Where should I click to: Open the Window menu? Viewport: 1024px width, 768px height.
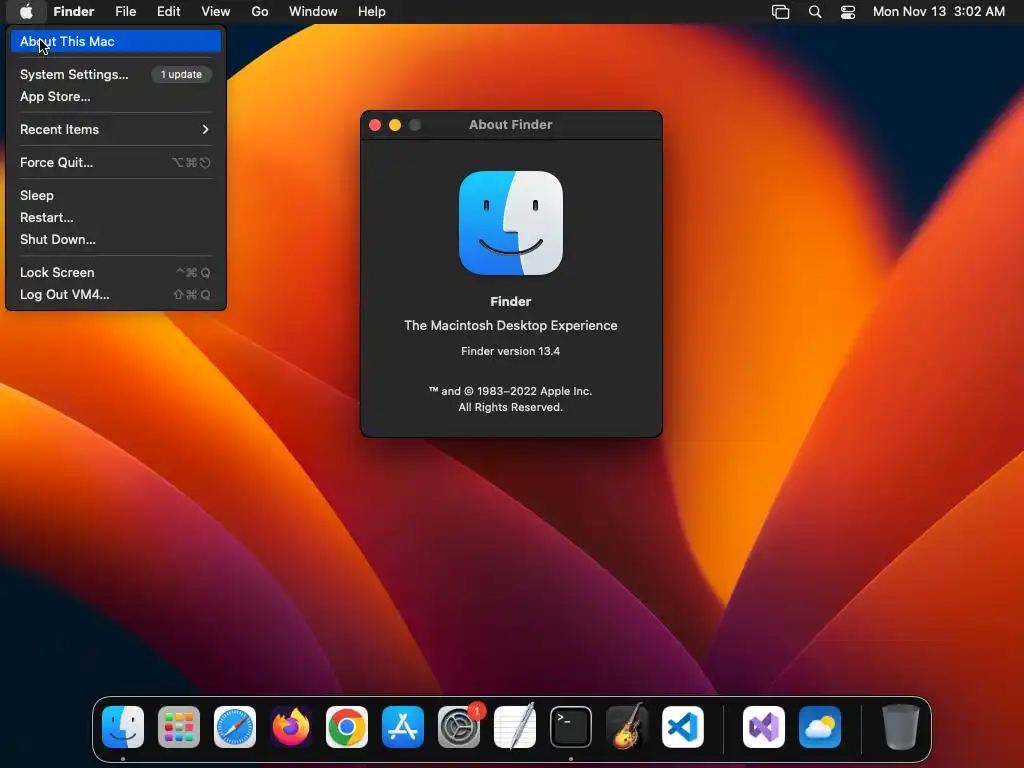(x=313, y=12)
